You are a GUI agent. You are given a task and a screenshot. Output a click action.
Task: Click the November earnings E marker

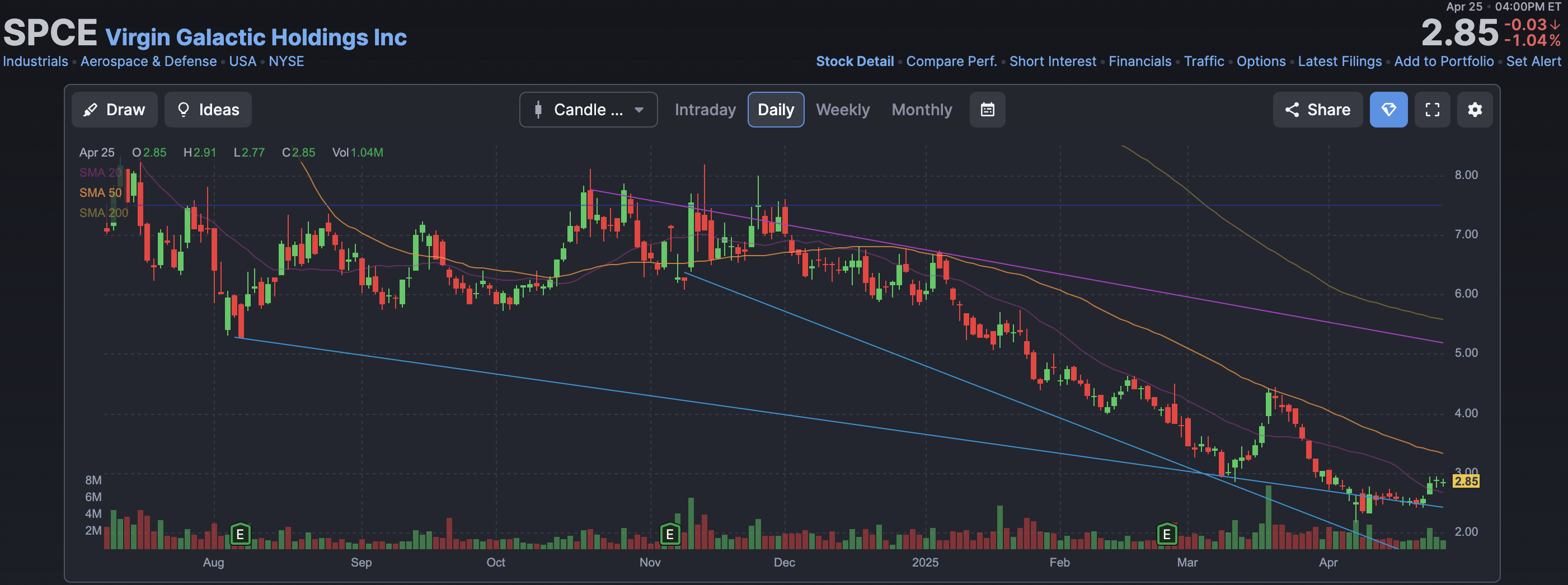(x=670, y=534)
